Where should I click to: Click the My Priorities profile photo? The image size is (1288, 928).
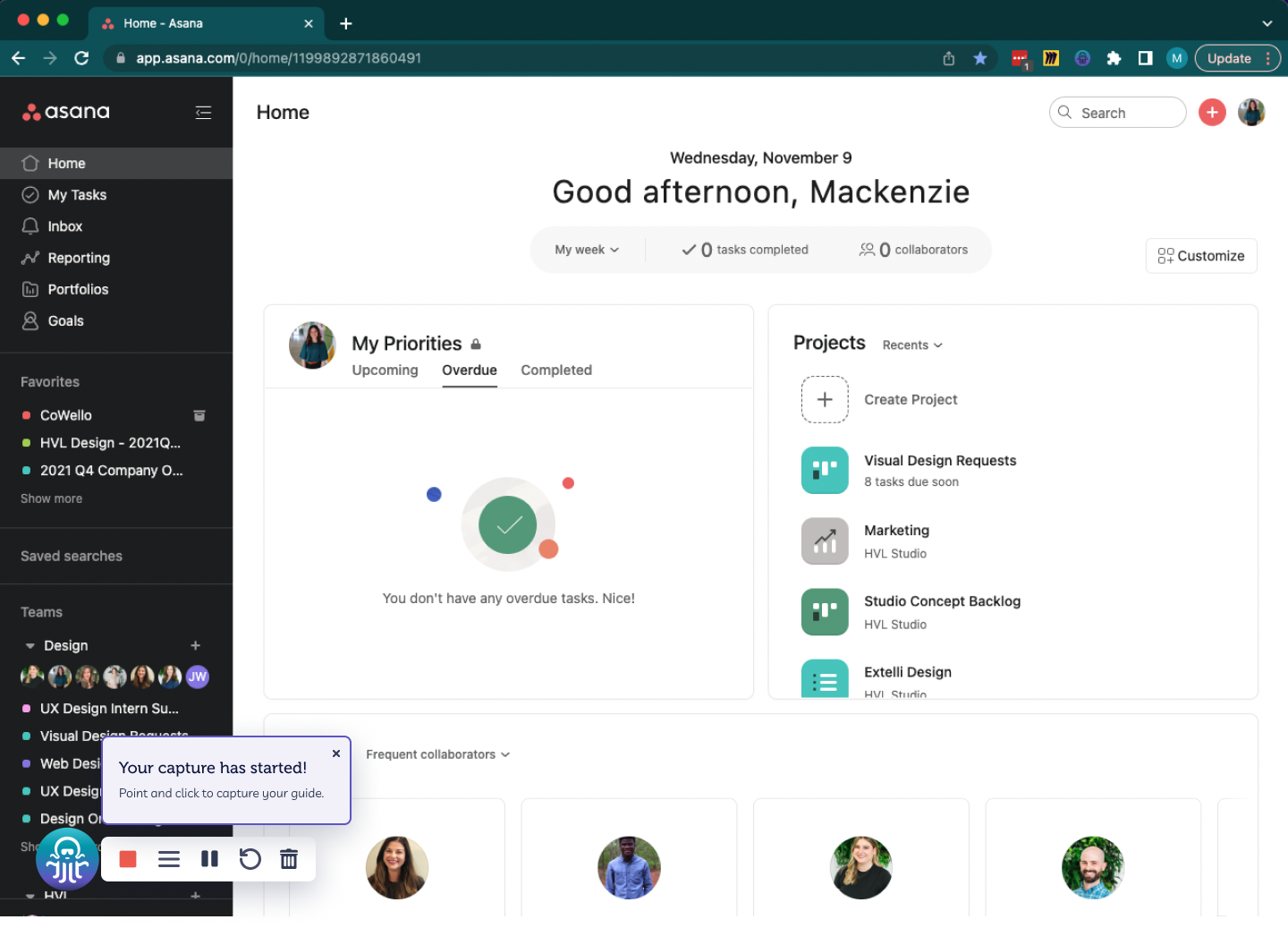click(x=312, y=345)
